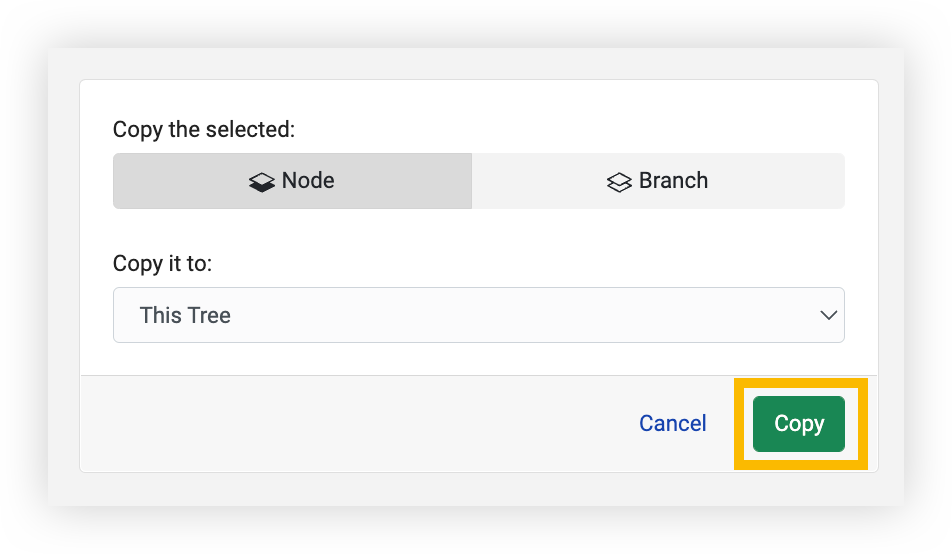This screenshot has height=554, width=952.
Task: Select the Node copy option
Action: 292,181
